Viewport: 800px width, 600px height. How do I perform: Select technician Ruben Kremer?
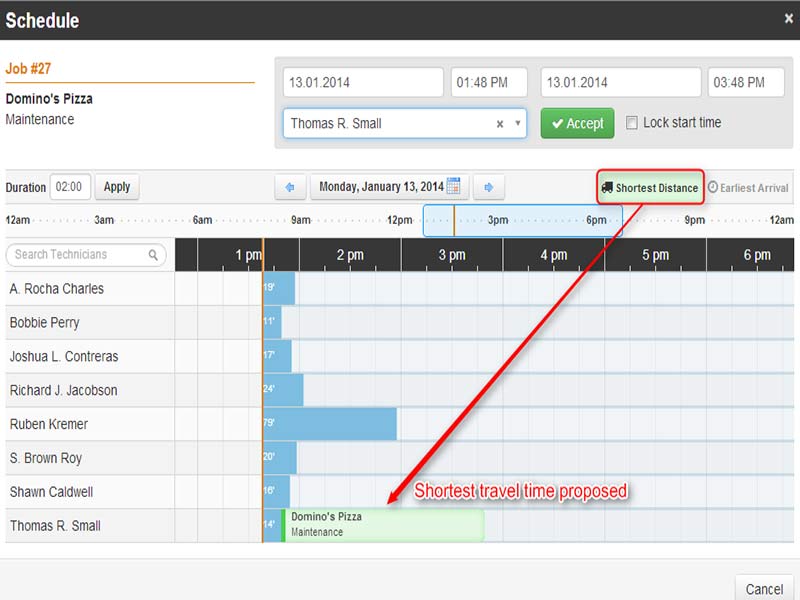pyautogui.click(x=48, y=424)
